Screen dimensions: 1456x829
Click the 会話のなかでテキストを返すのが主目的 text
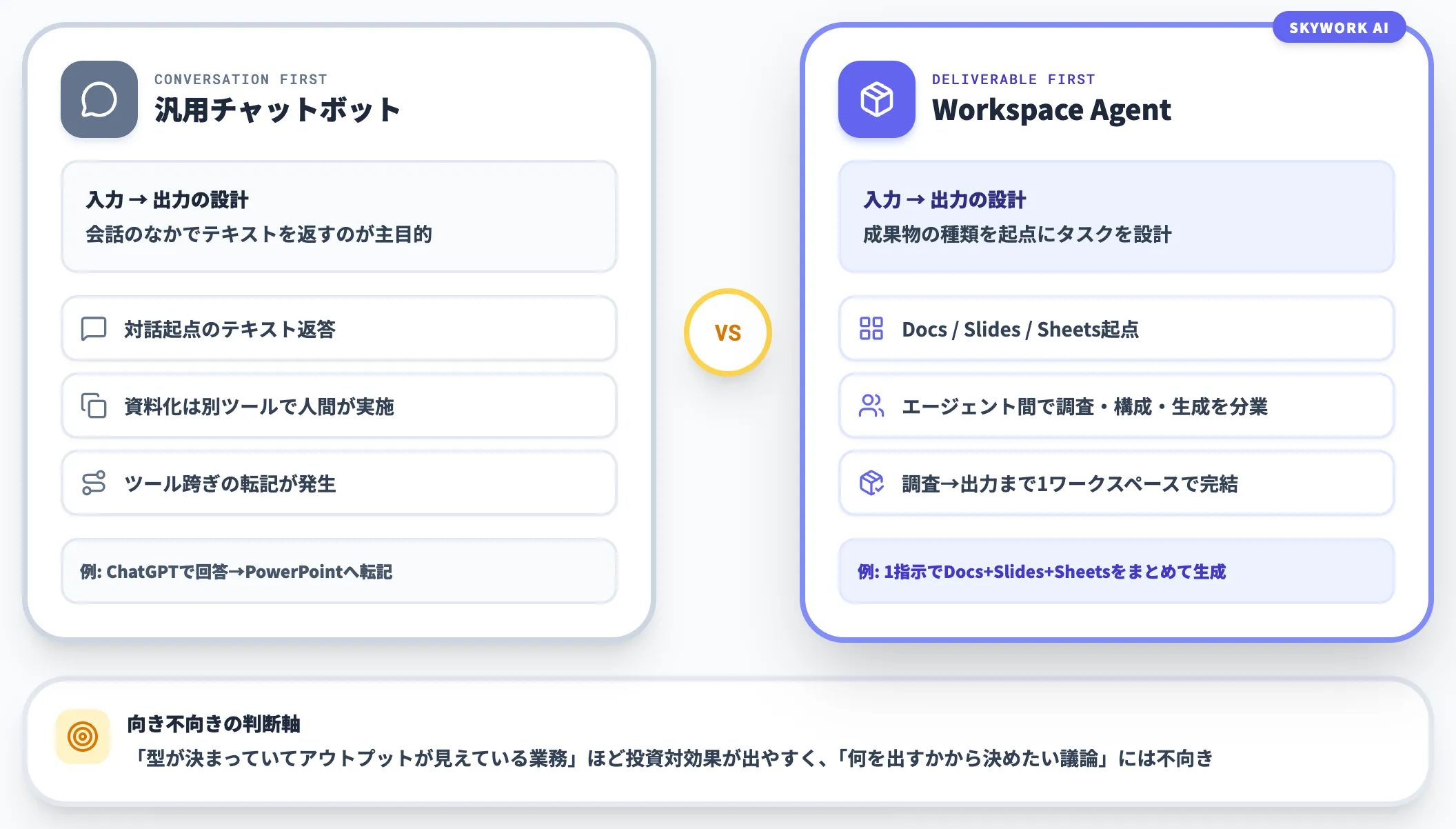[259, 234]
